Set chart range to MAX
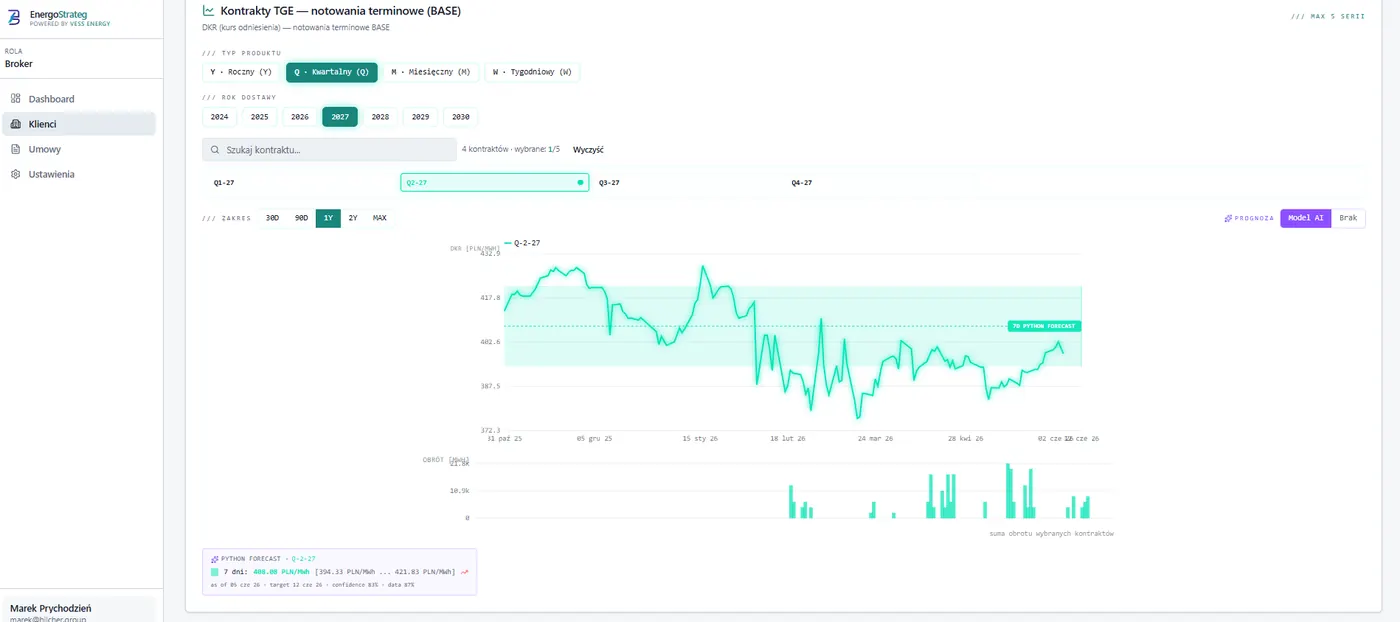Screen dimensions: 1400x622 pyautogui.click(x=380, y=218)
